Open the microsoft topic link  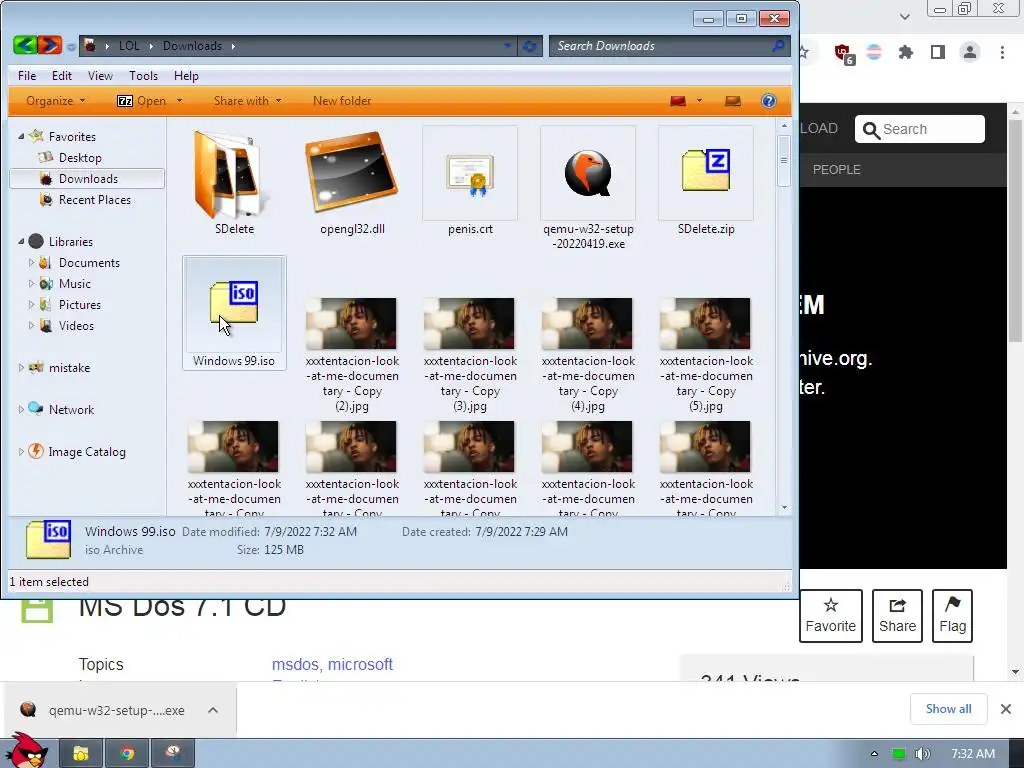360,664
